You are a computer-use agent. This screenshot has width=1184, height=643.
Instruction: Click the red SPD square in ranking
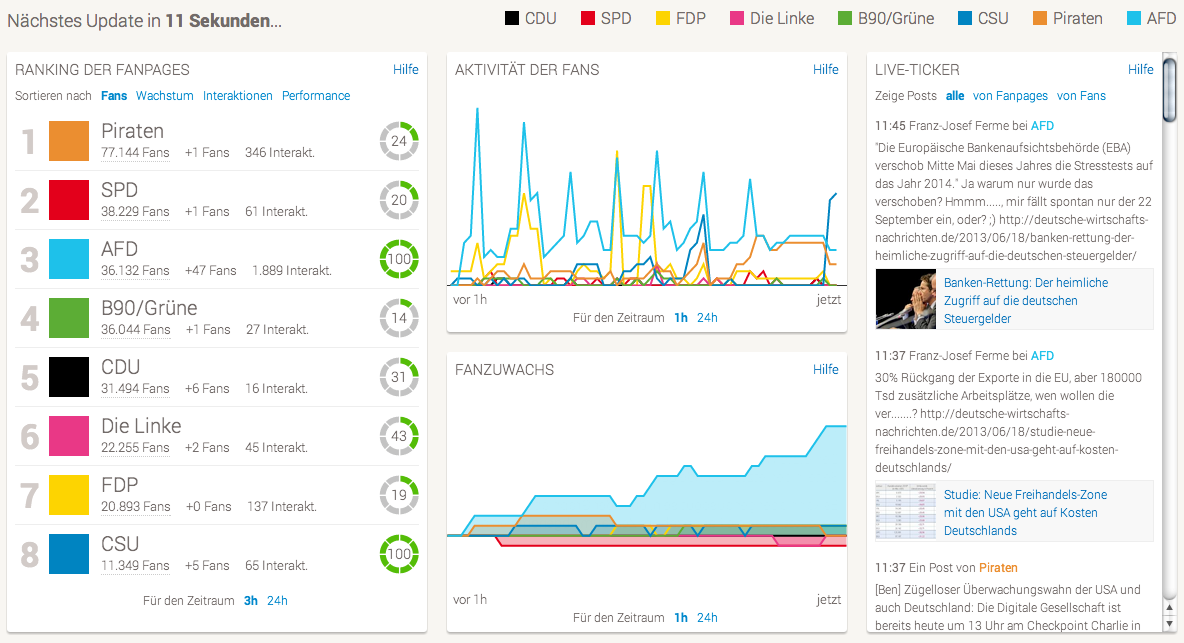click(x=69, y=200)
